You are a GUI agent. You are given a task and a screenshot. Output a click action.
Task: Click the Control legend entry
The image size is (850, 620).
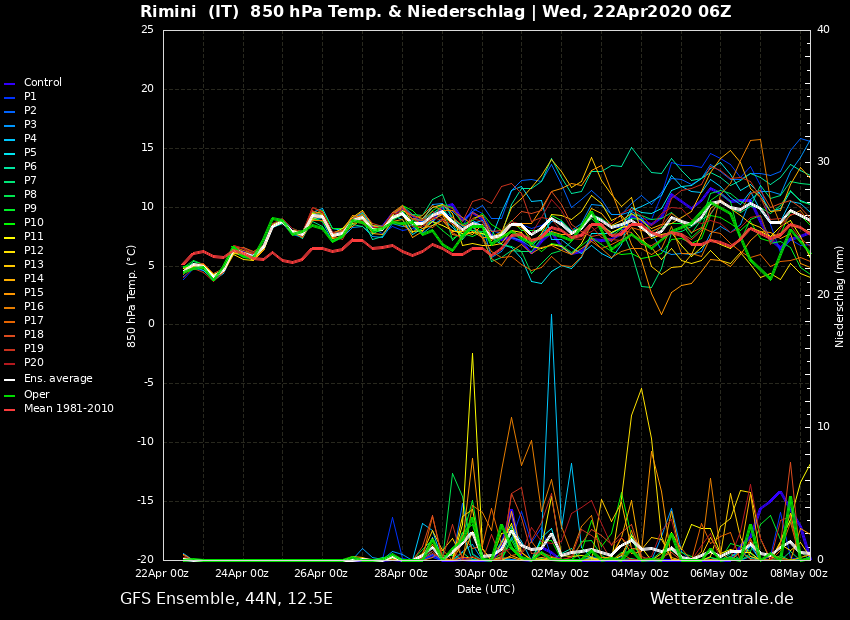coord(42,83)
